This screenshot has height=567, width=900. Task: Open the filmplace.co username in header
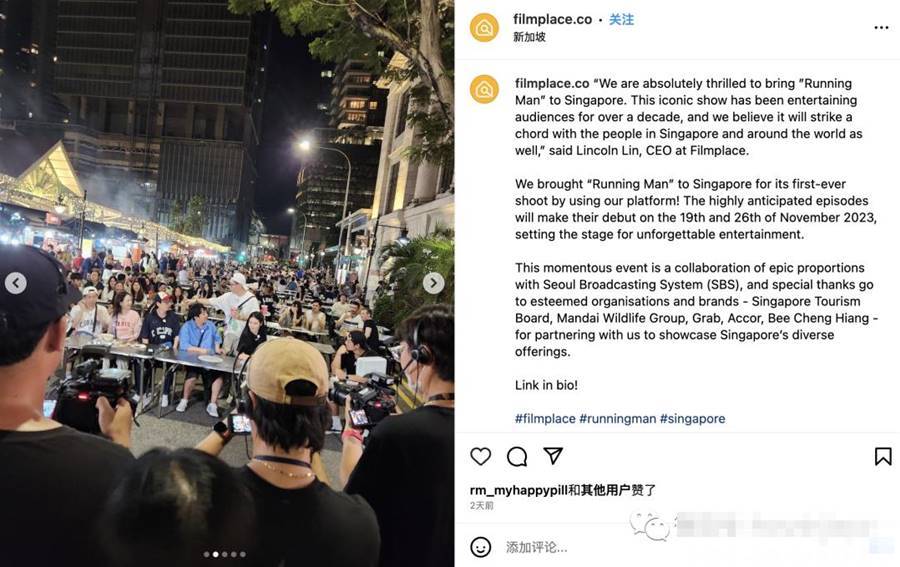tap(552, 20)
